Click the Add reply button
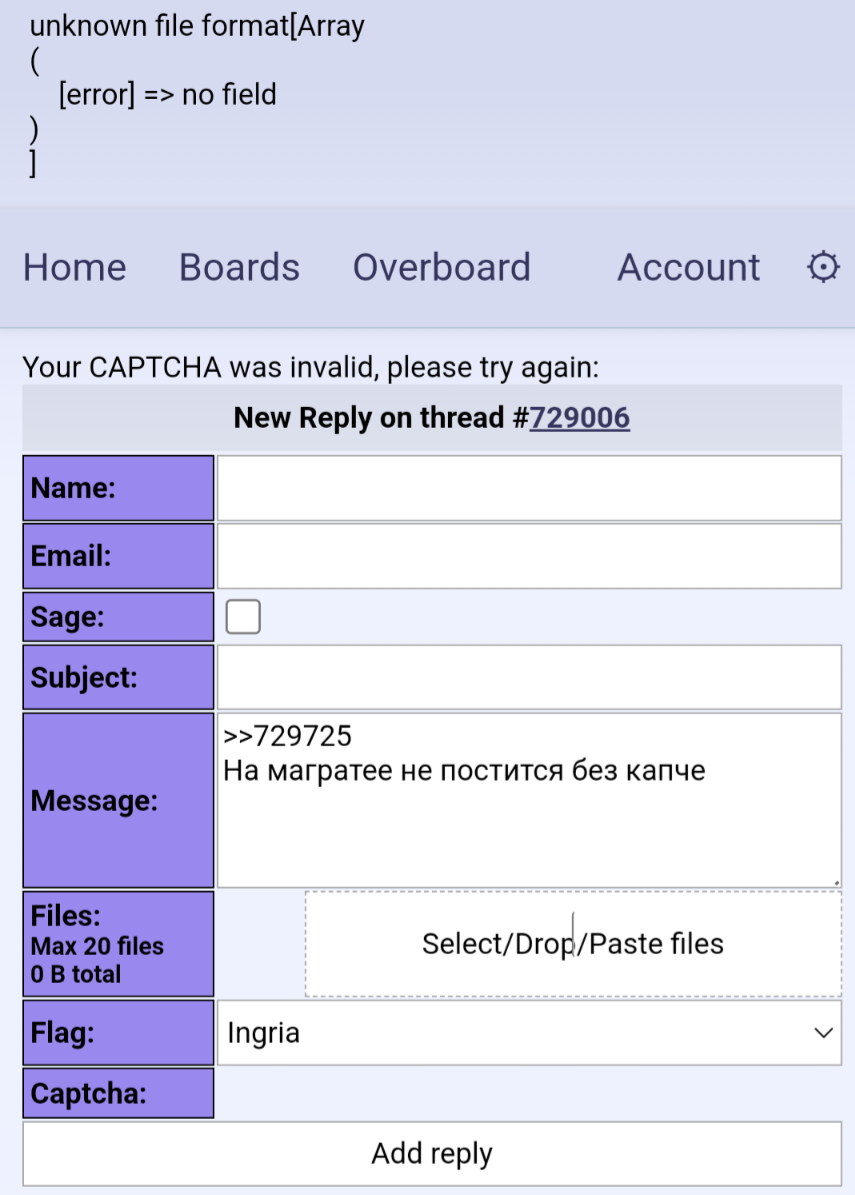This screenshot has height=1195, width=855. pos(432,1153)
